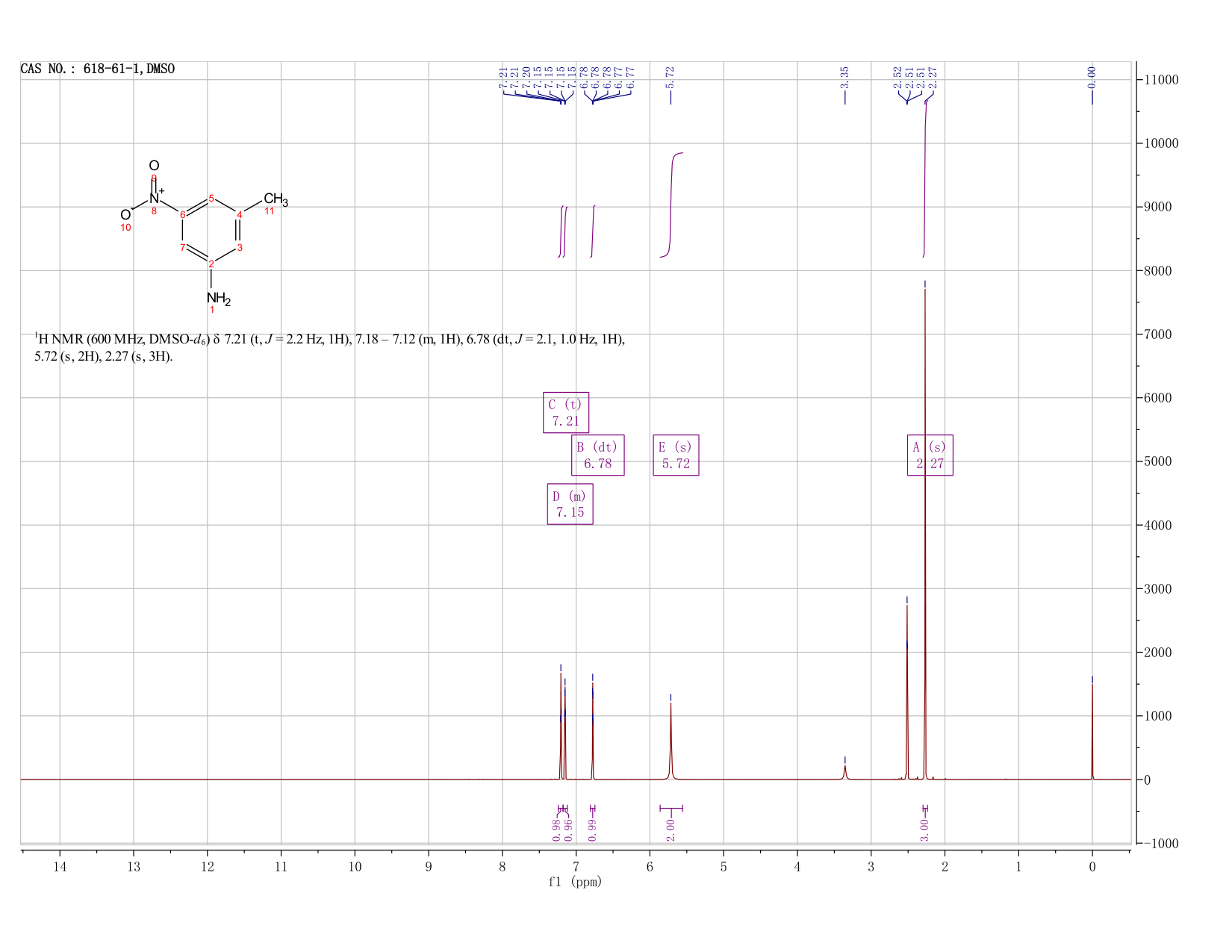Screen dimensions: 1232x952
Task: Click the 6000 intensity axis label
Action: point(1157,398)
